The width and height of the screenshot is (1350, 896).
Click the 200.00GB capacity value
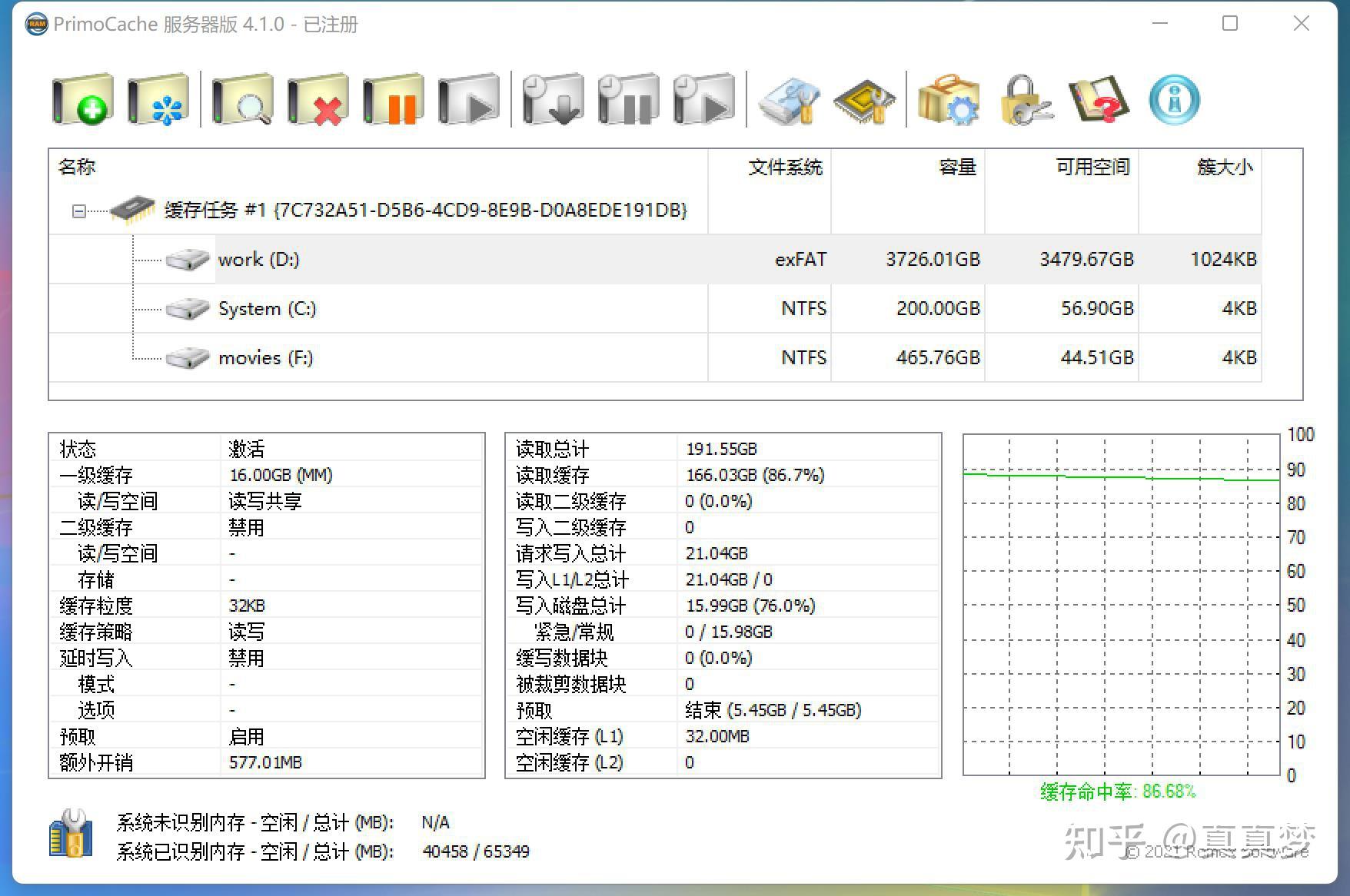(x=938, y=308)
